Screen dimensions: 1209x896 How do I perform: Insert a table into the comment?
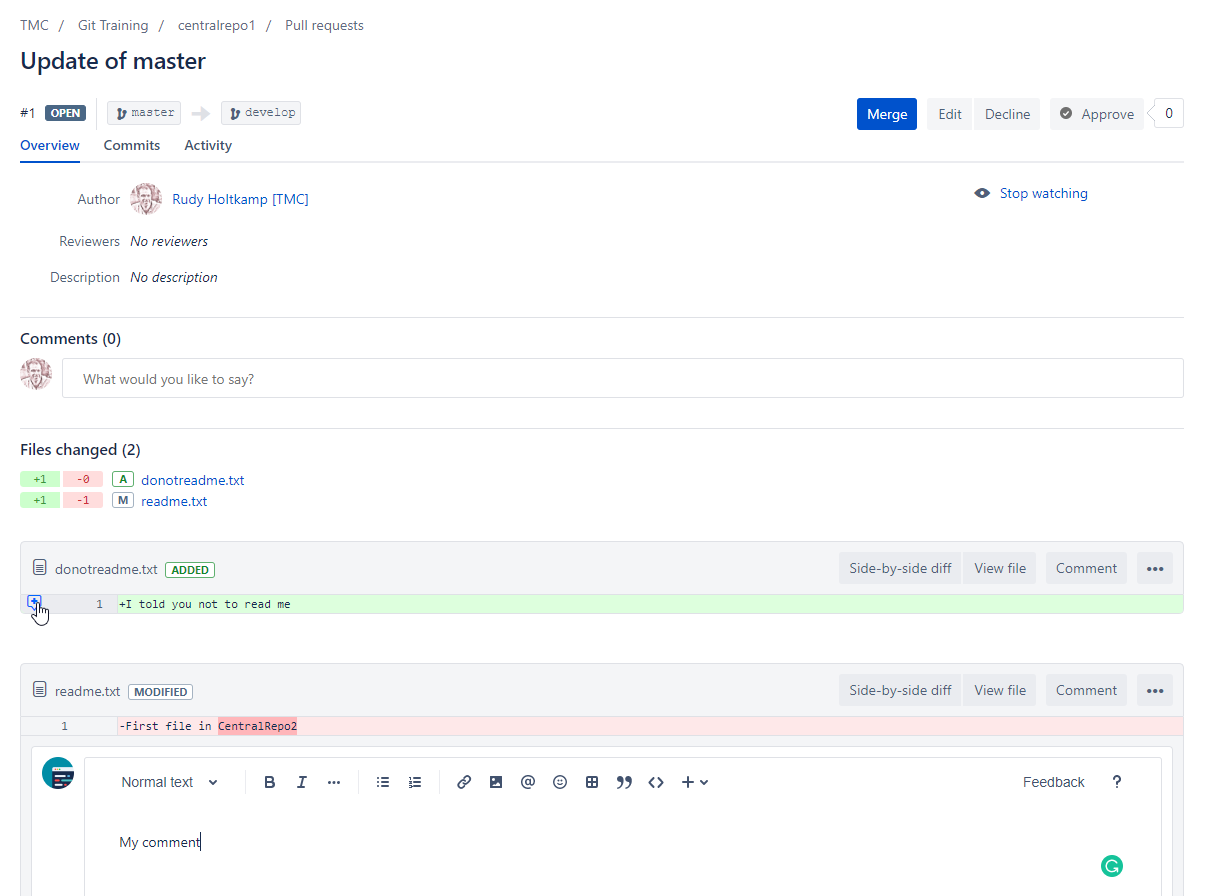tap(592, 782)
